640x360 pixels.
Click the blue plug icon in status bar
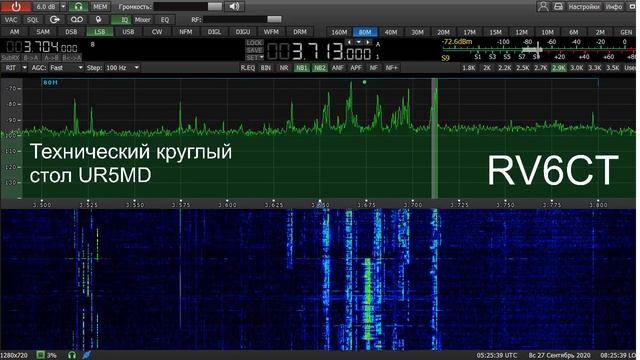point(86,355)
